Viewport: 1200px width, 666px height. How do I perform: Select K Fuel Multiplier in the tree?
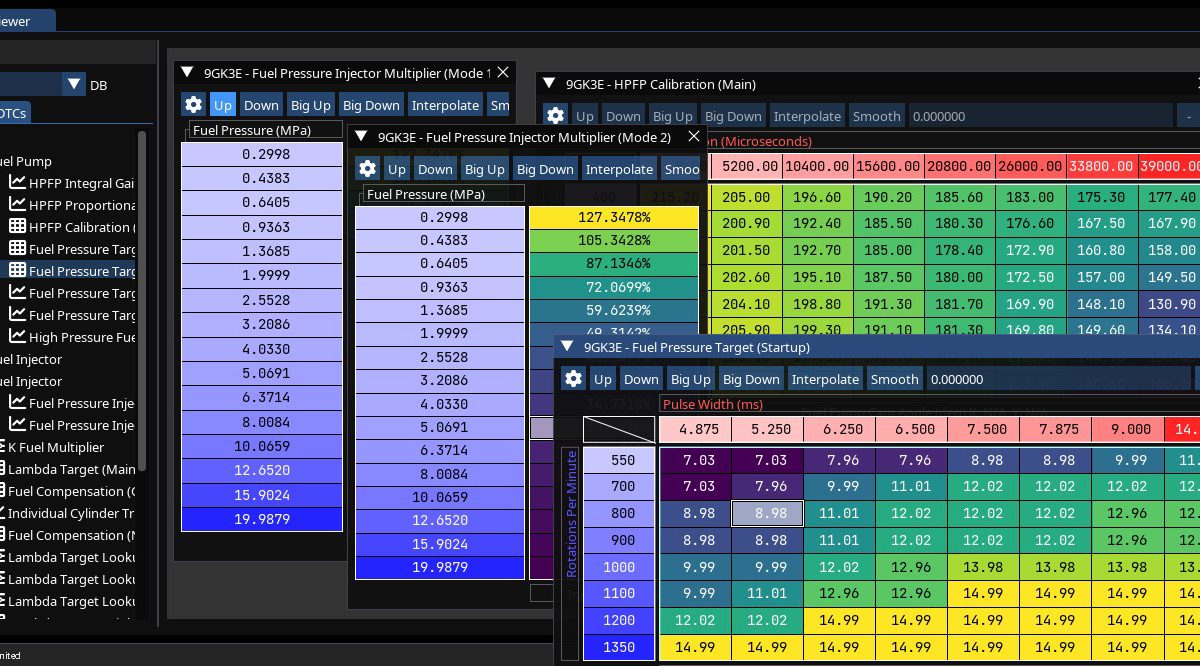tap(55, 447)
